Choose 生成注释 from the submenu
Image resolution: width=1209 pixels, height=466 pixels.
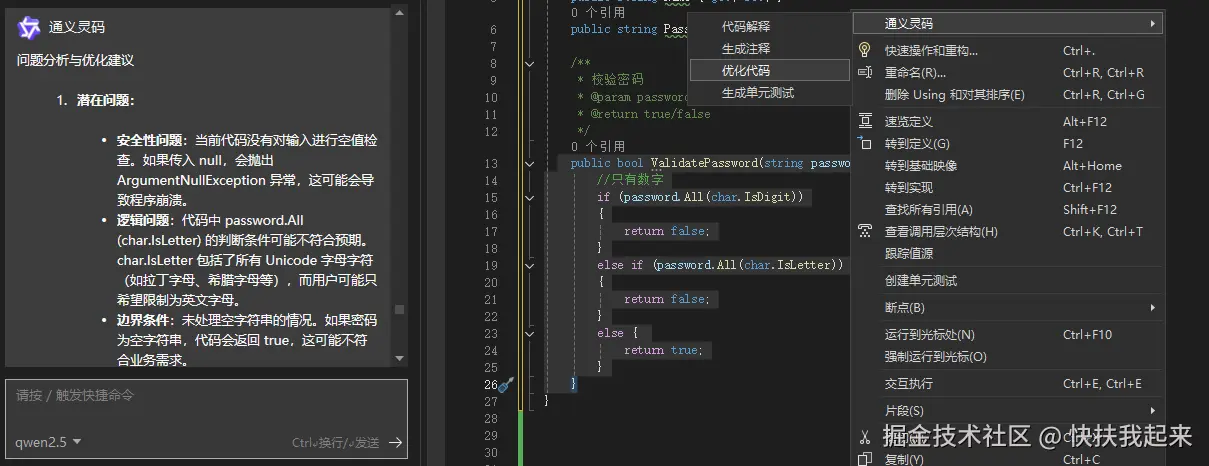[770, 48]
